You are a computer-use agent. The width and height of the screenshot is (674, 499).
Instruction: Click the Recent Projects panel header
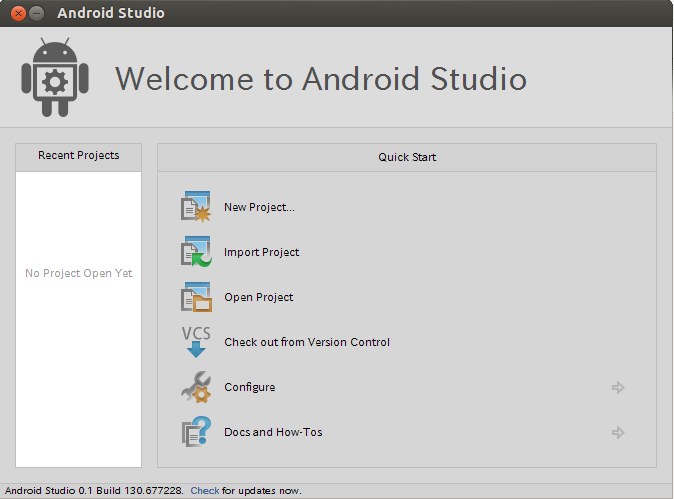79,156
